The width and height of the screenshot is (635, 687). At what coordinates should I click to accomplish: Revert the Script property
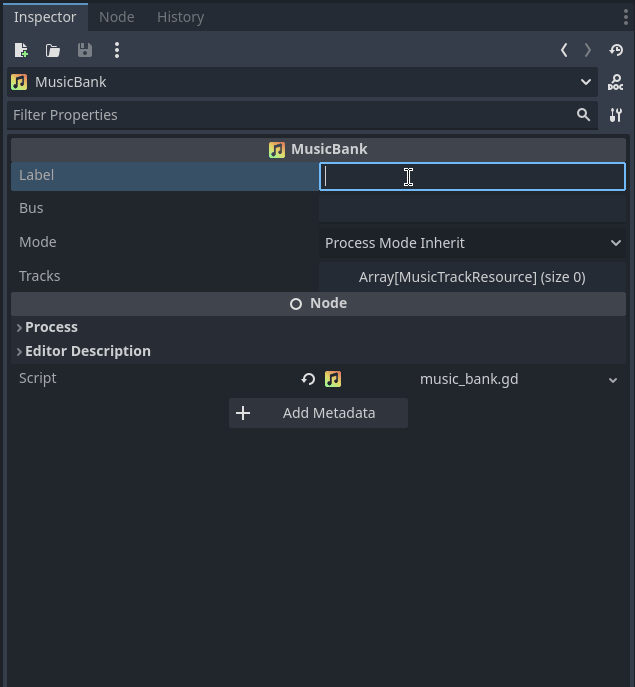click(x=308, y=379)
